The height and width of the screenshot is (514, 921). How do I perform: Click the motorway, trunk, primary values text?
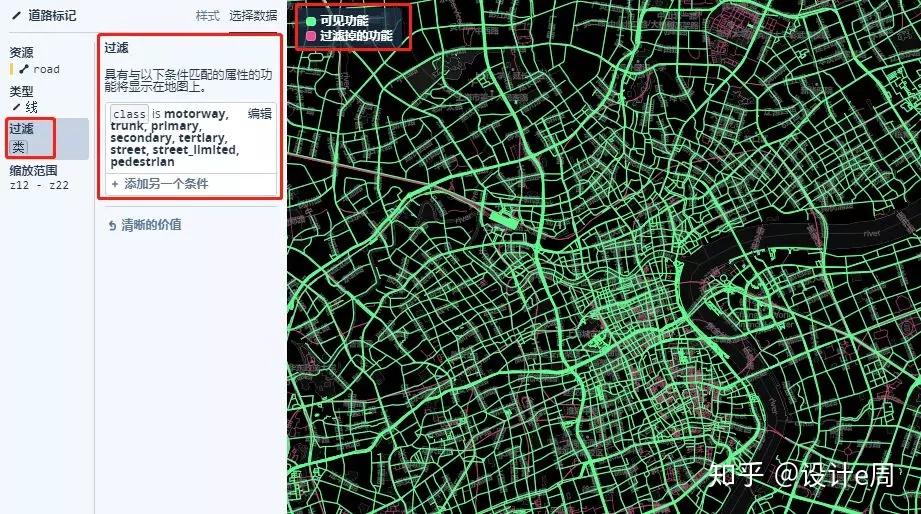170,120
